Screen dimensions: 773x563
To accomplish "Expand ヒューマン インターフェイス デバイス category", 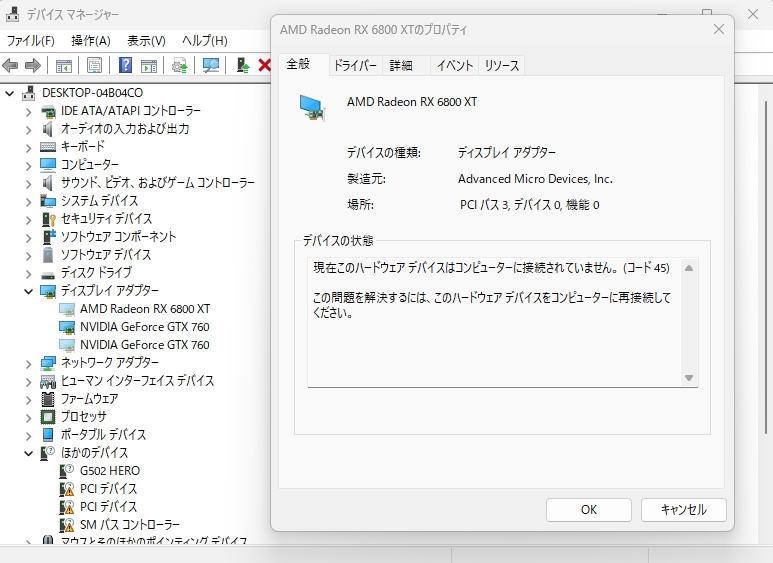I will (29, 382).
